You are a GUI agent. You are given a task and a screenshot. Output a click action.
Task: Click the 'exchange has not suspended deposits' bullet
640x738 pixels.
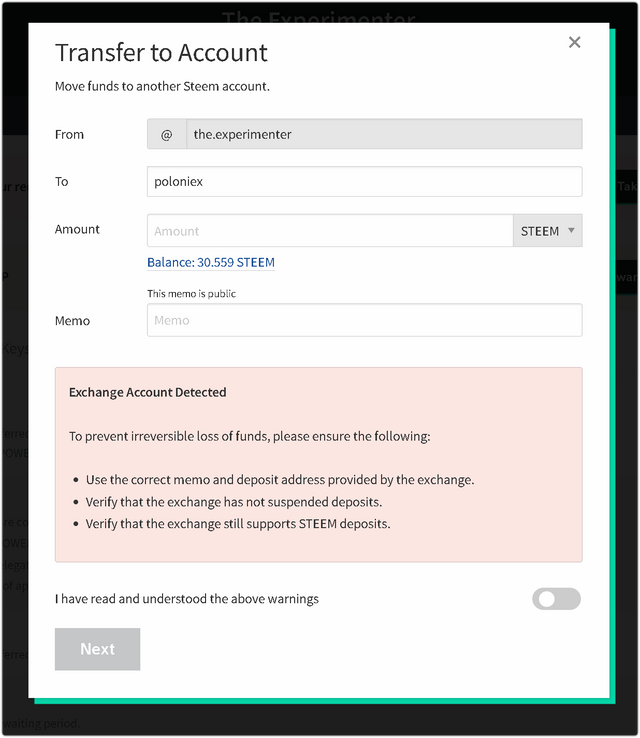(x=234, y=502)
